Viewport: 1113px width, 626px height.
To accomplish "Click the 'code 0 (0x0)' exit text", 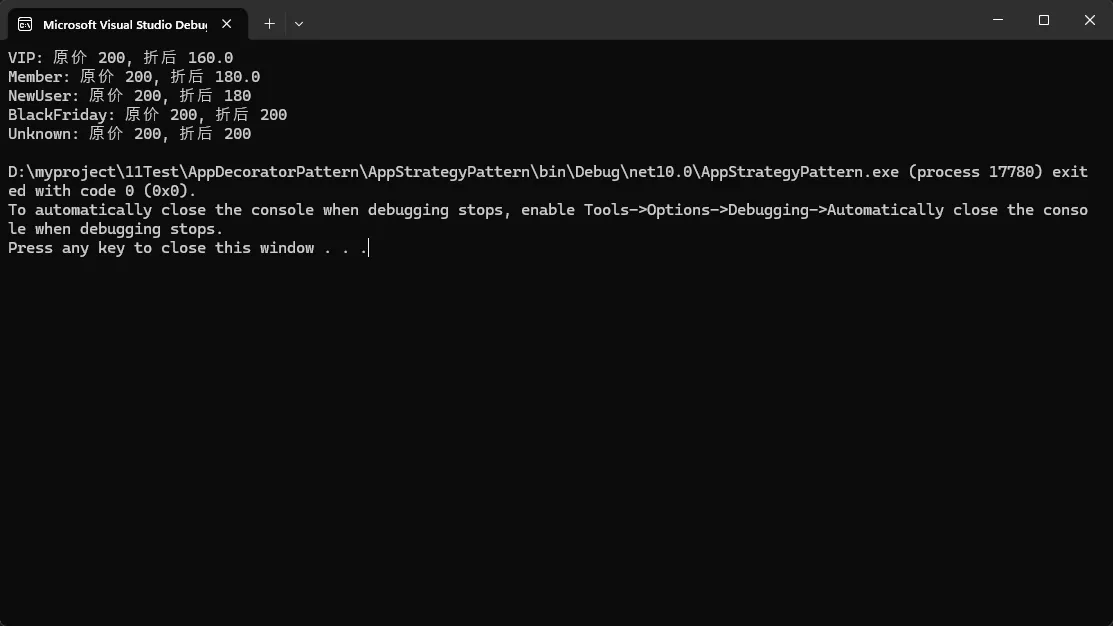I will (138, 191).
